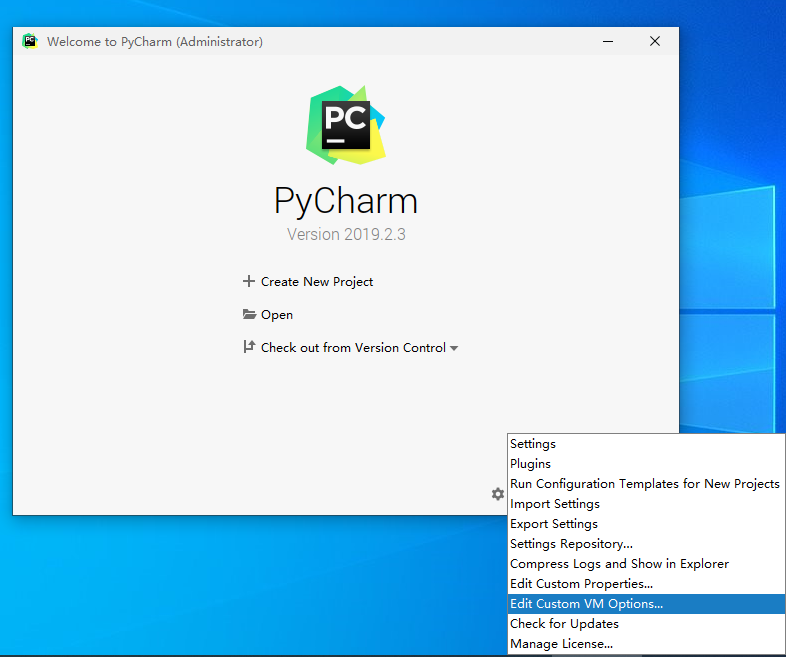Click the gear Configure icon
This screenshot has width=786, height=657.
(x=497, y=494)
